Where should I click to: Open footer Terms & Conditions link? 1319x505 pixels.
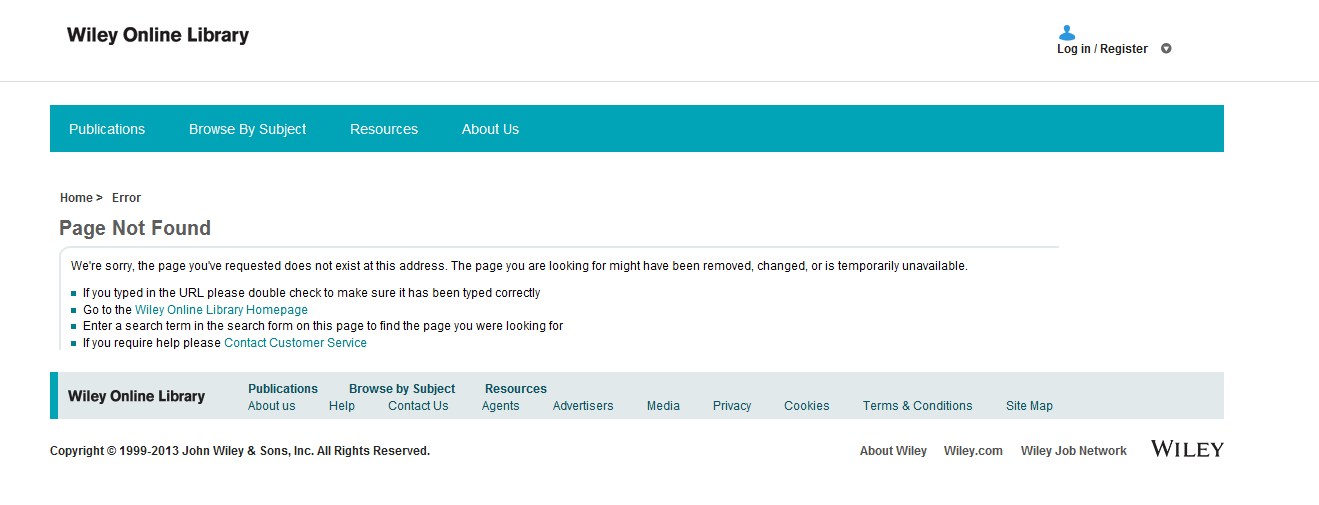[918, 406]
